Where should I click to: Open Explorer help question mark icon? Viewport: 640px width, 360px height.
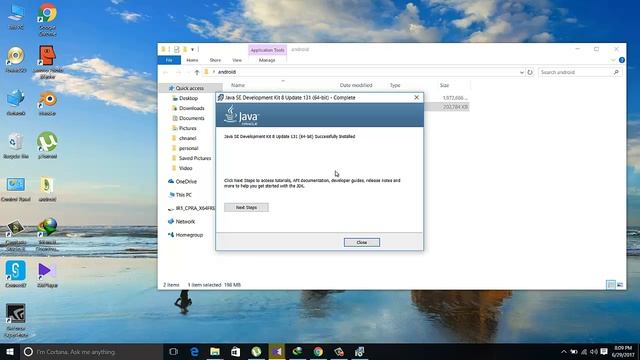(x=622, y=60)
